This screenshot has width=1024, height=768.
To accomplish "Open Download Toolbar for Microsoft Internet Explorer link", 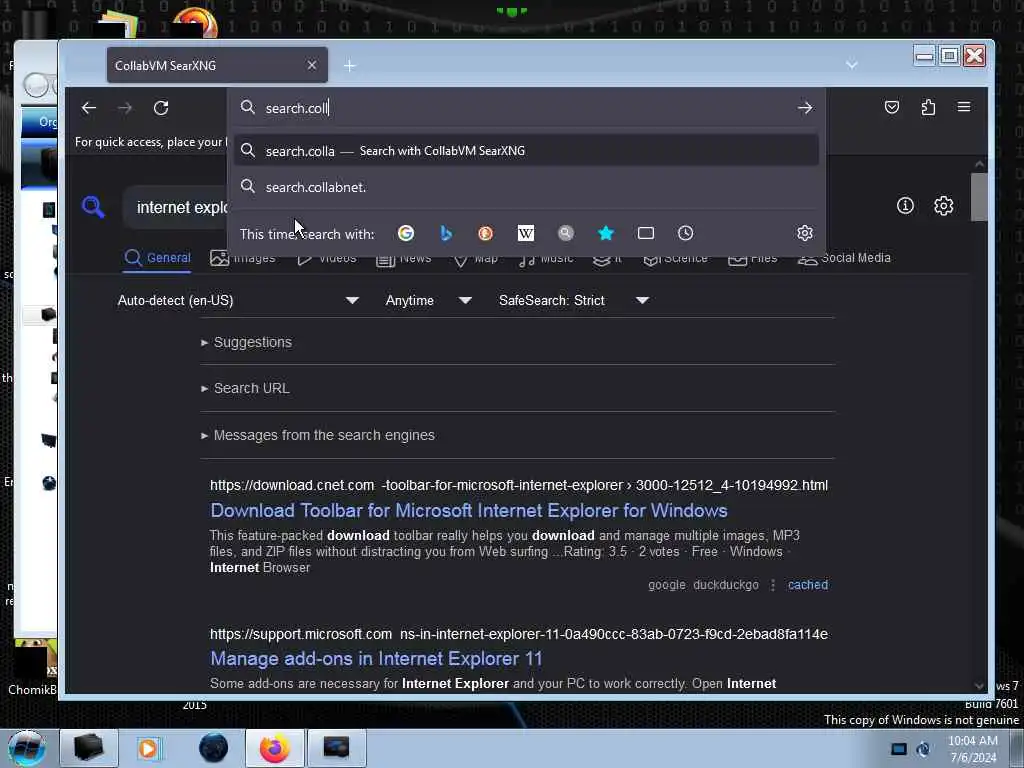I will click(x=469, y=510).
